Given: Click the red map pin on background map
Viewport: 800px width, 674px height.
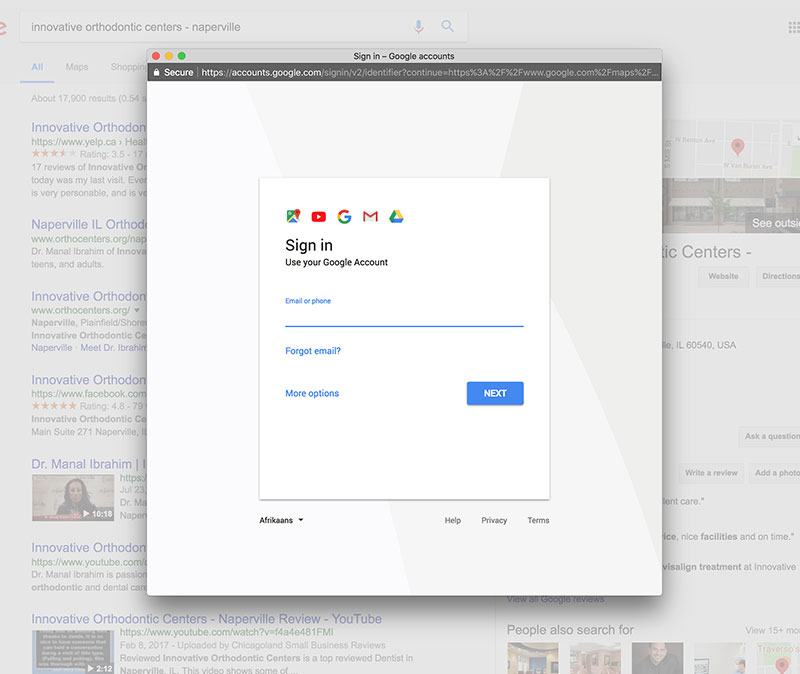Looking at the screenshot, I should point(737,147).
